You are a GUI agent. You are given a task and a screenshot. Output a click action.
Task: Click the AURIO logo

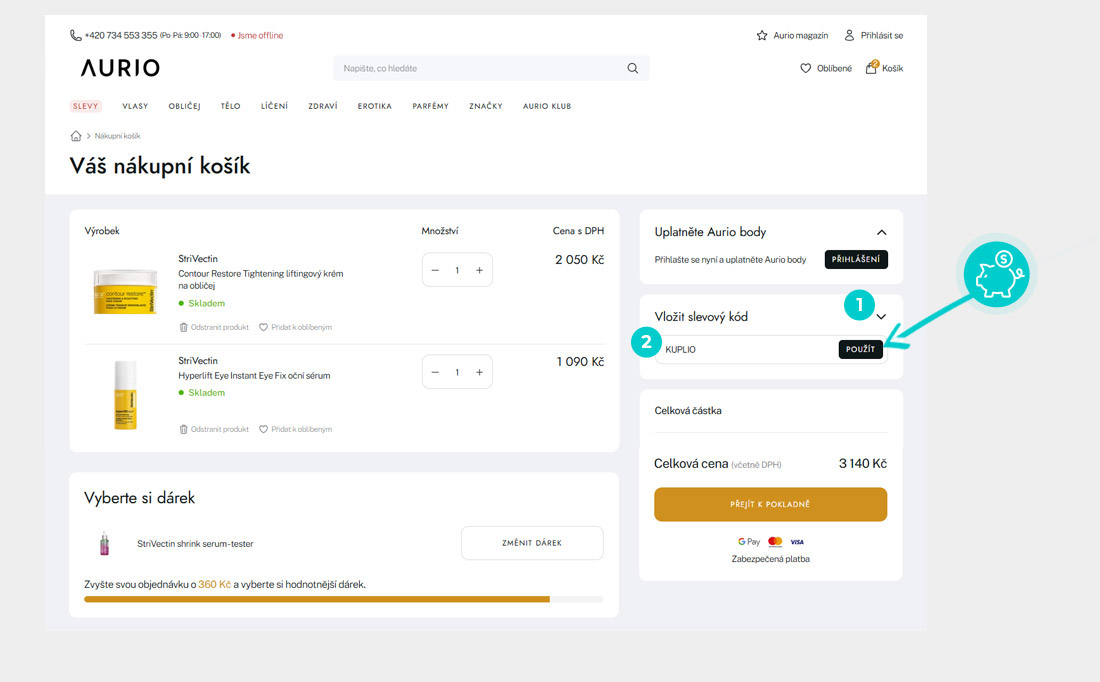coord(120,68)
